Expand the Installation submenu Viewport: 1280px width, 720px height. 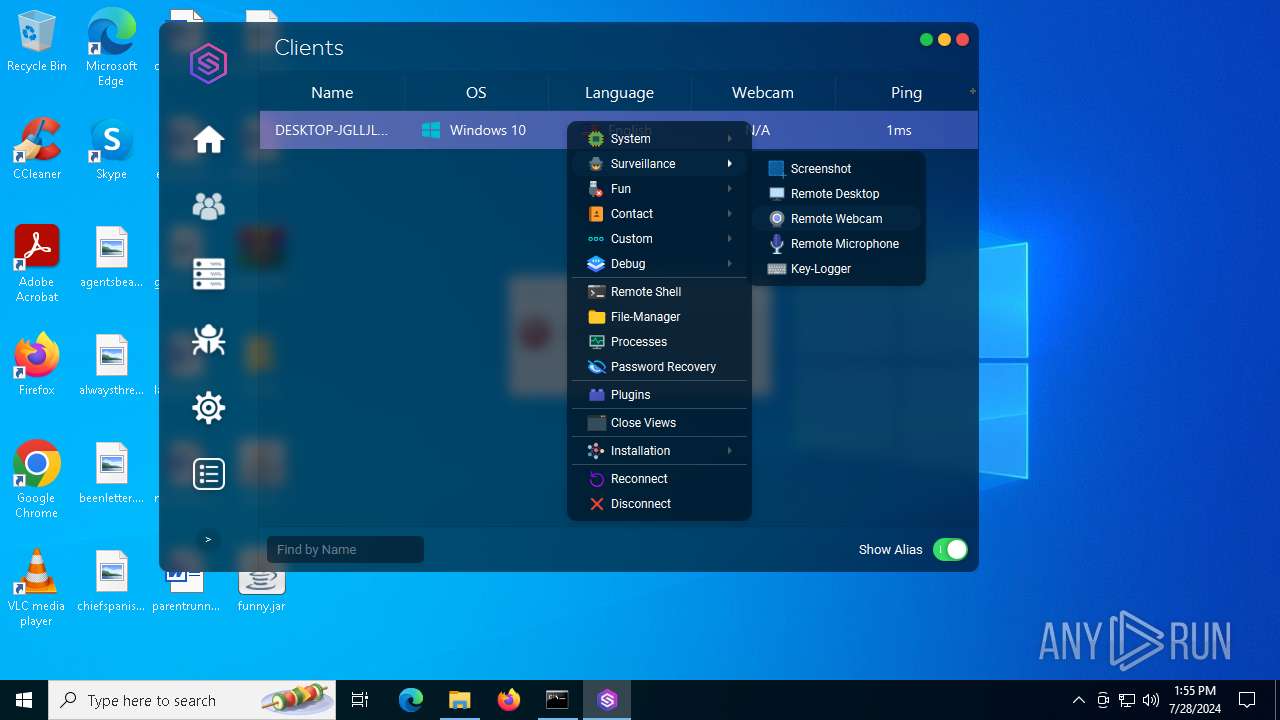click(660, 450)
